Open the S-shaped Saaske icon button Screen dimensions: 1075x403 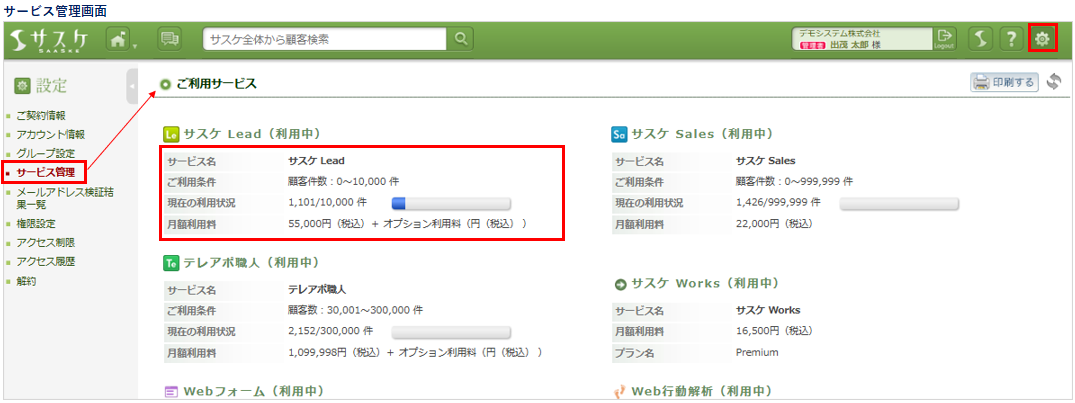point(980,39)
